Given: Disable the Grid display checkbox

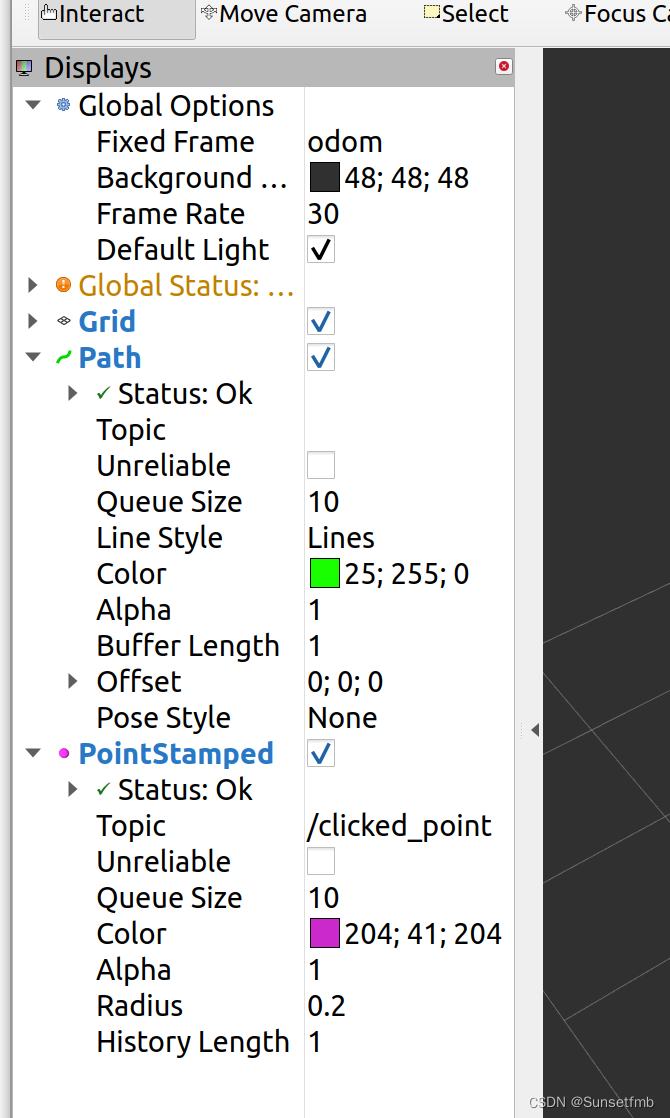Looking at the screenshot, I should pos(321,321).
